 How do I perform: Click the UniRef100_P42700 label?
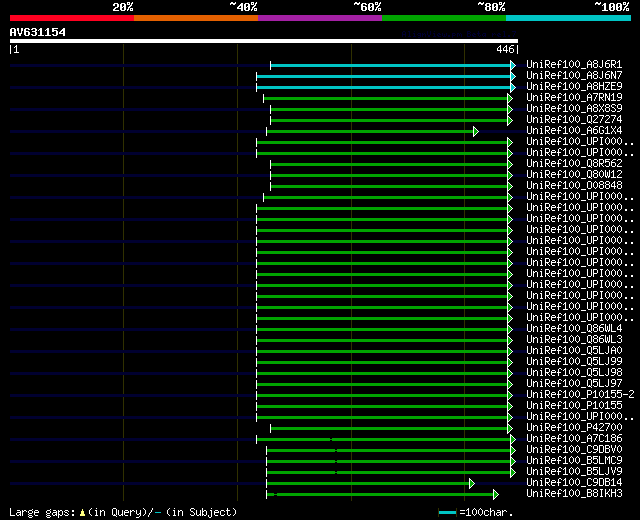coord(574,428)
